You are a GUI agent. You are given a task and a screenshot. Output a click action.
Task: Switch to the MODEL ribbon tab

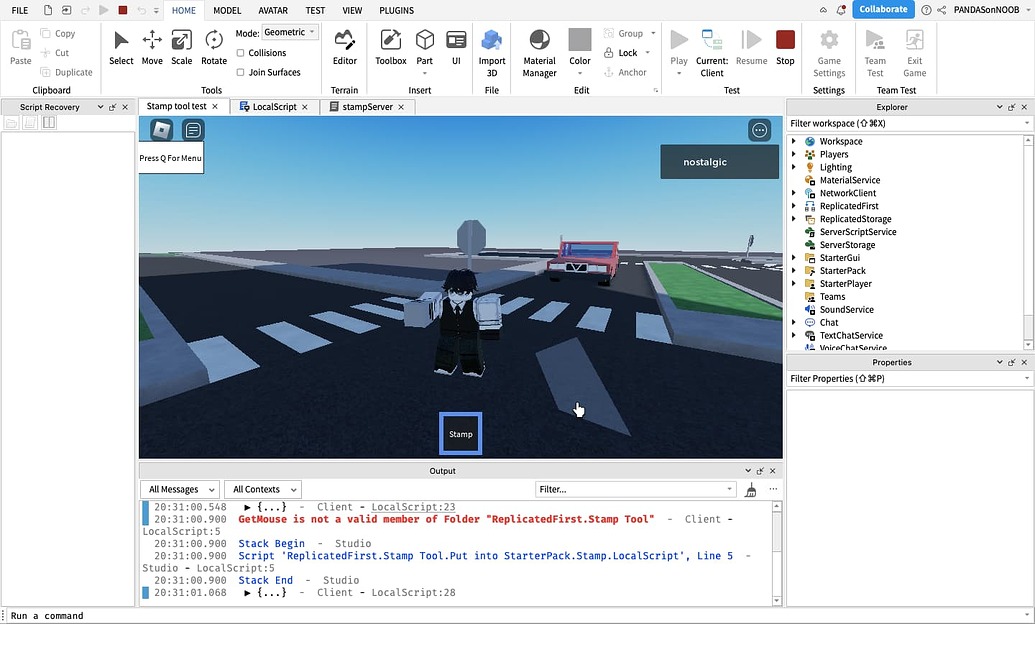[226, 10]
